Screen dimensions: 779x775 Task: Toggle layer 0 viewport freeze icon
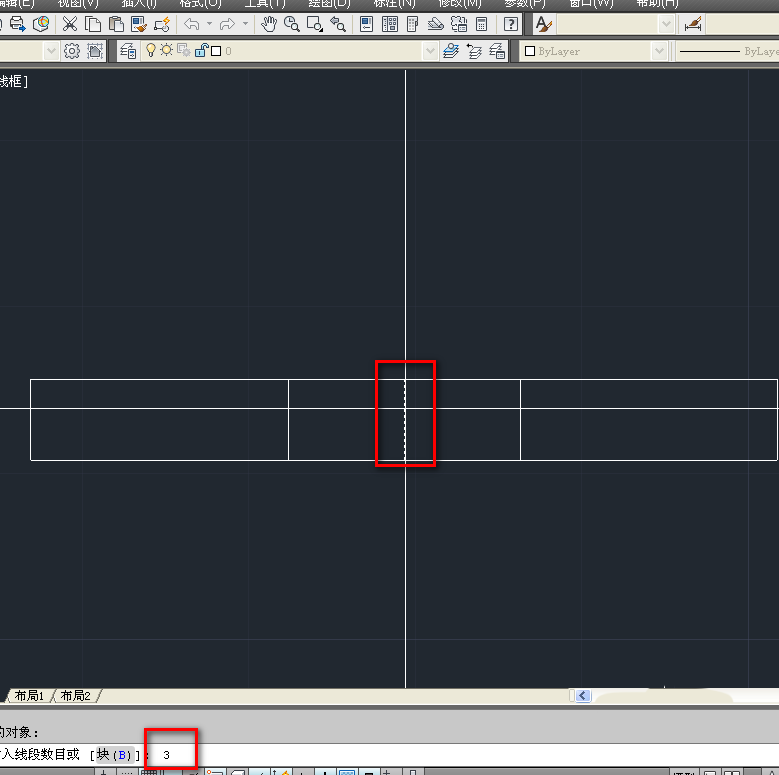[184, 50]
